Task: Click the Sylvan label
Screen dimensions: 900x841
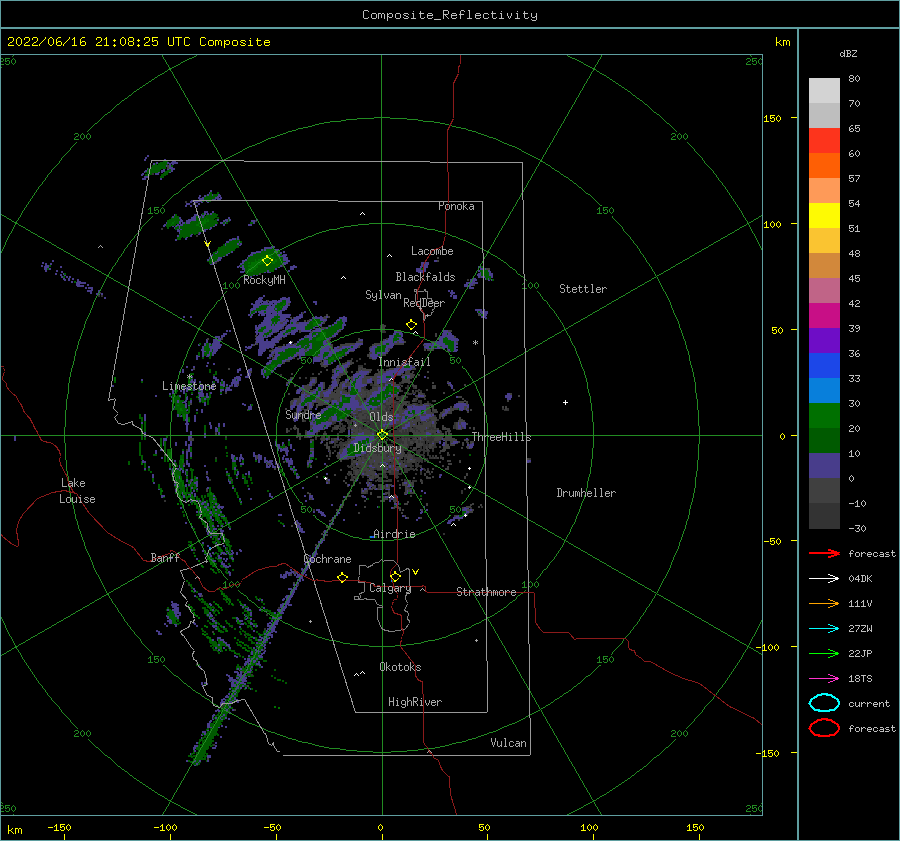Action: (x=383, y=295)
